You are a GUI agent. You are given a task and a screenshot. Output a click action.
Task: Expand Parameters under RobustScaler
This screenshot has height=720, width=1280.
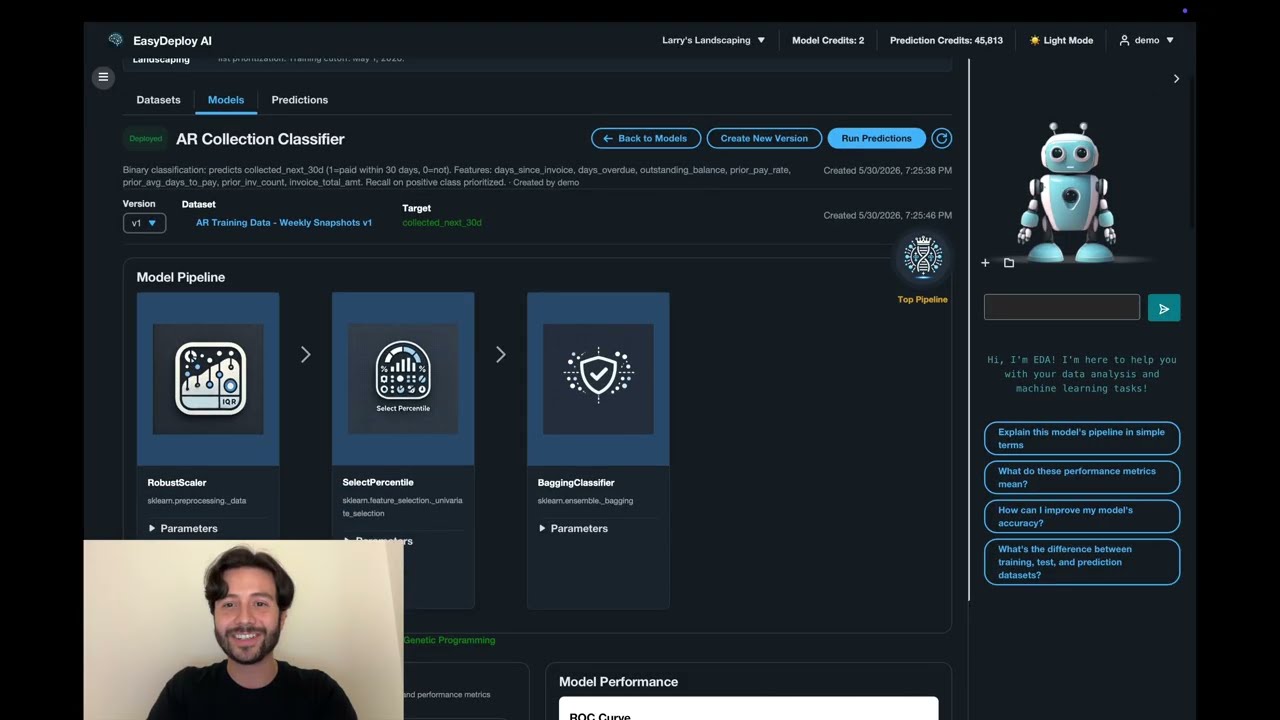[x=183, y=528]
